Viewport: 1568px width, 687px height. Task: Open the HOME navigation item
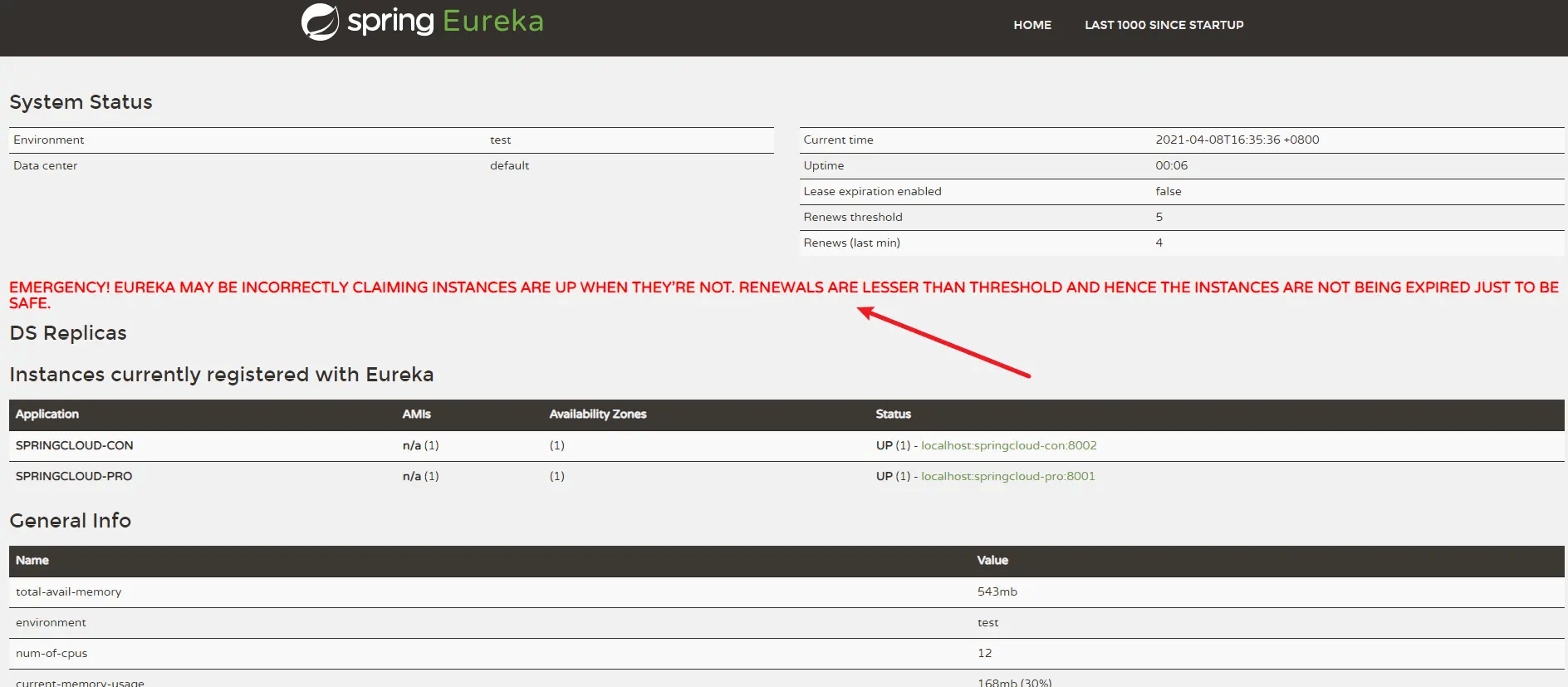click(1032, 25)
